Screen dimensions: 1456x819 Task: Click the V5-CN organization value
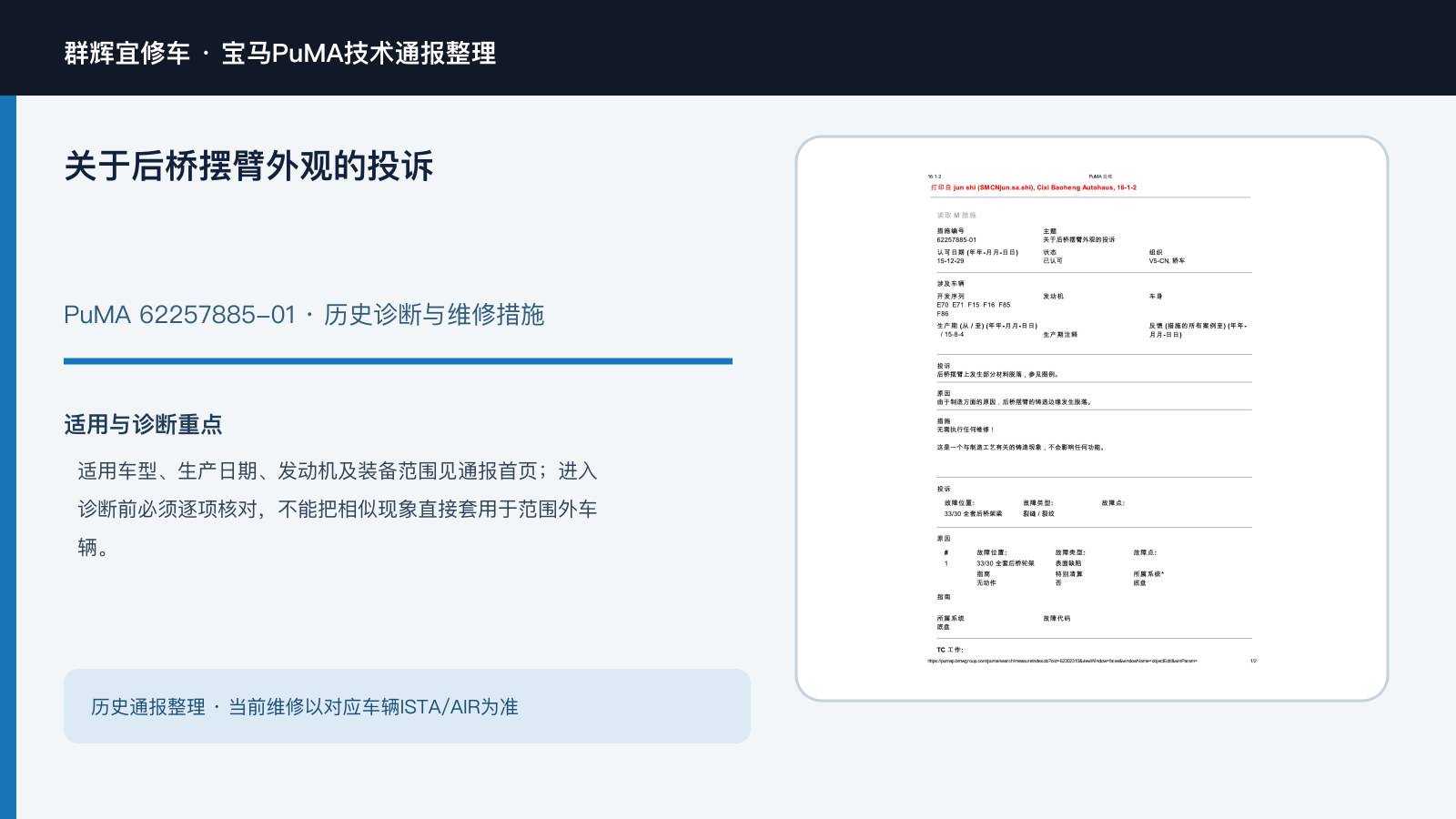[x=1167, y=261]
